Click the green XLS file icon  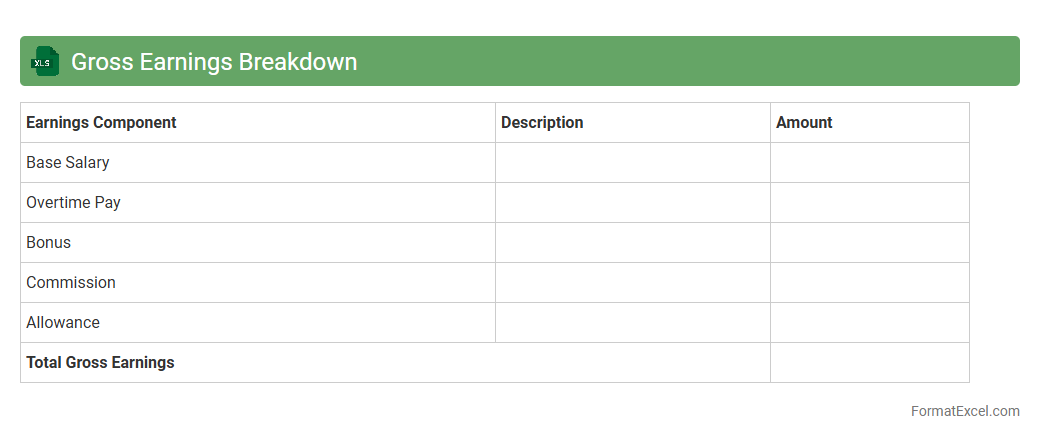click(x=45, y=61)
